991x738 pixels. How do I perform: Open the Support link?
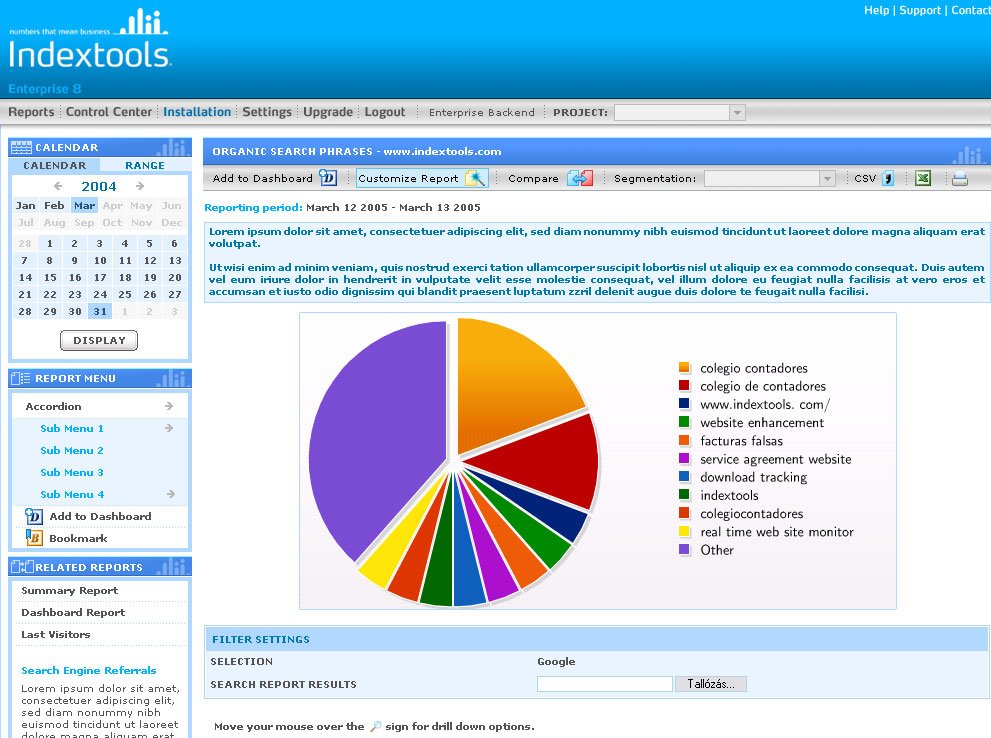pyautogui.click(x=920, y=10)
